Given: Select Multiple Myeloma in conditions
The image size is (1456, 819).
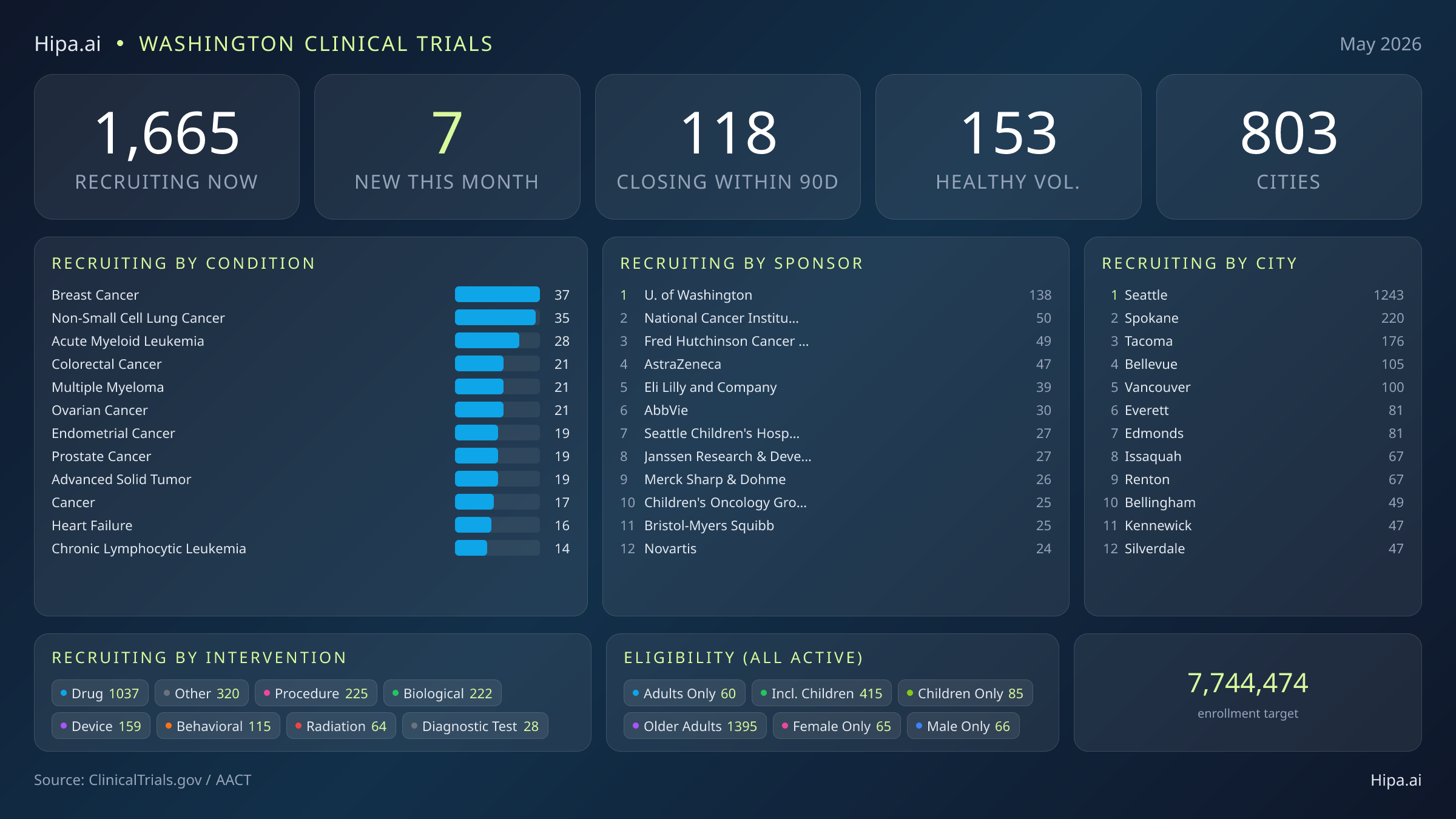Looking at the screenshot, I should point(108,386).
